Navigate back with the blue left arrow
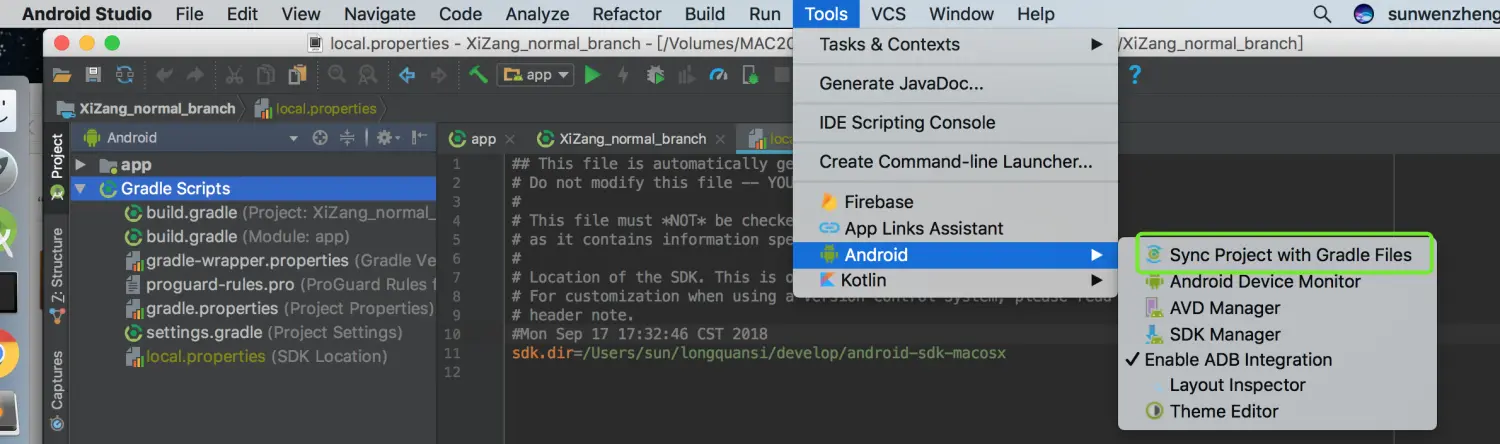 [x=407, y=75]
